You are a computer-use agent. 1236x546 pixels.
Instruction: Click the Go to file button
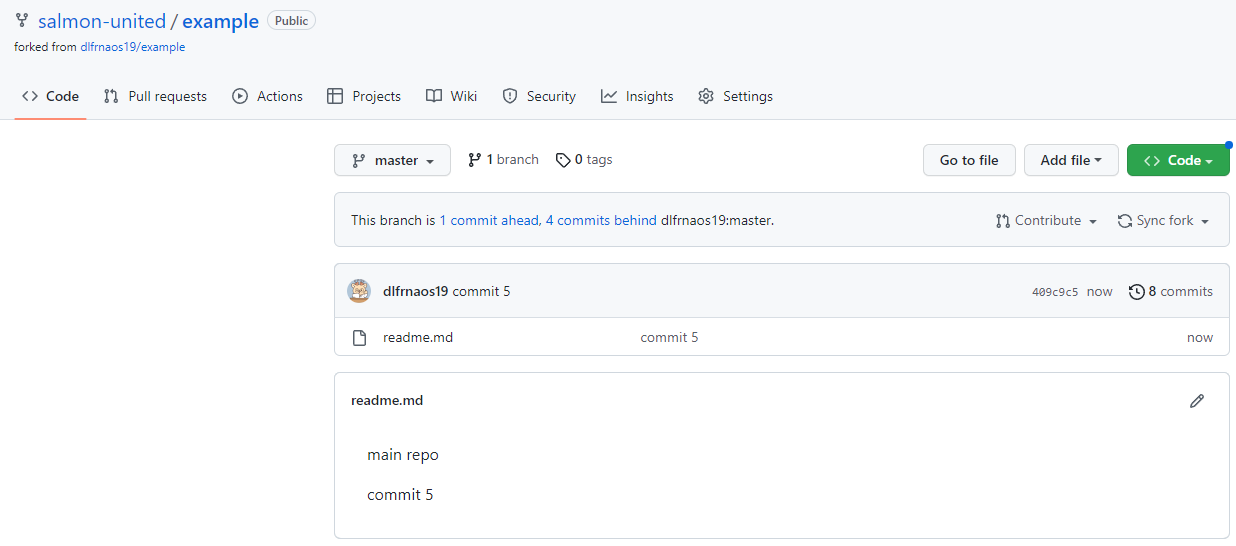click(969, 160)
